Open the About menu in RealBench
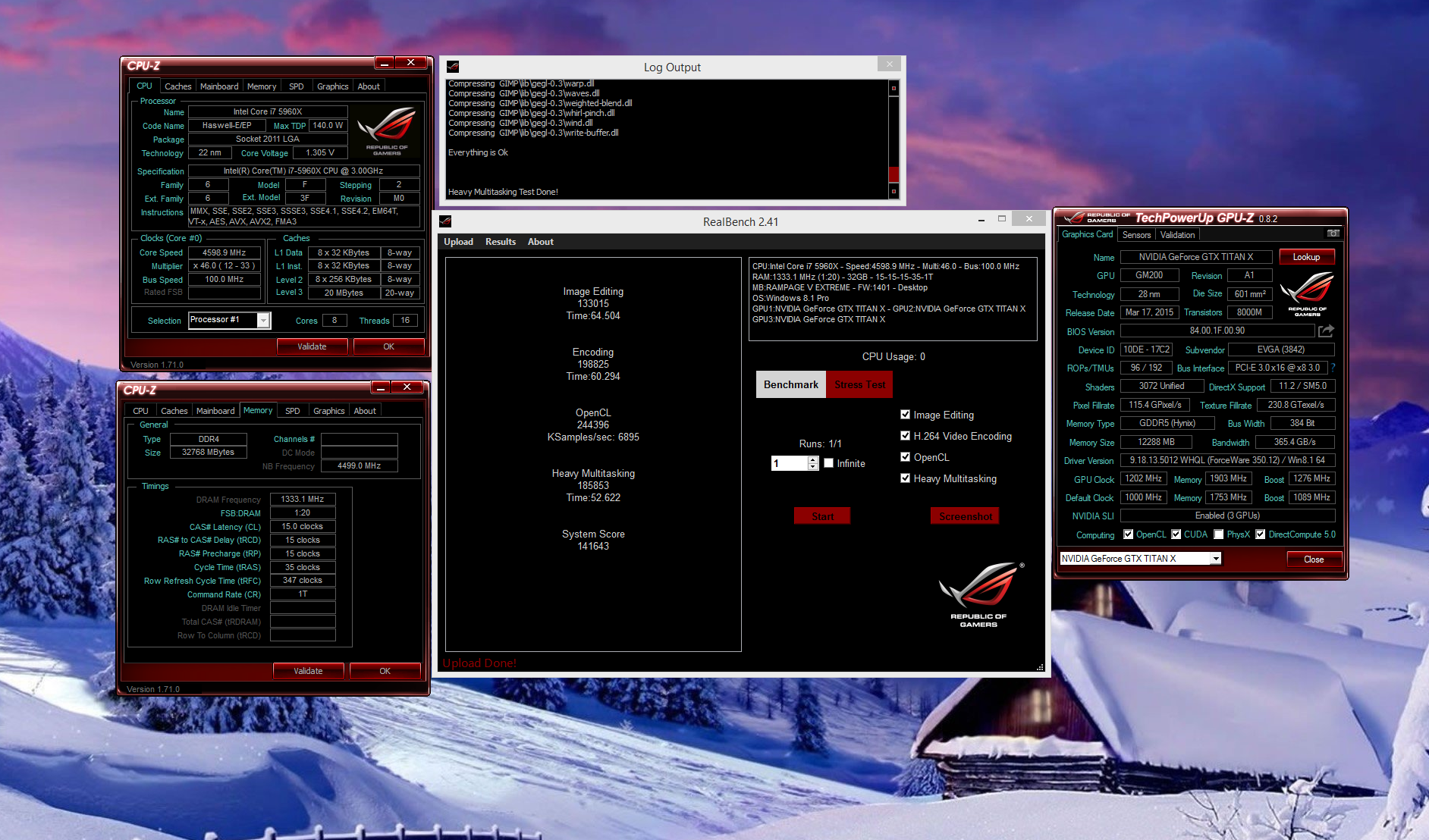 [x=541, y=242]
